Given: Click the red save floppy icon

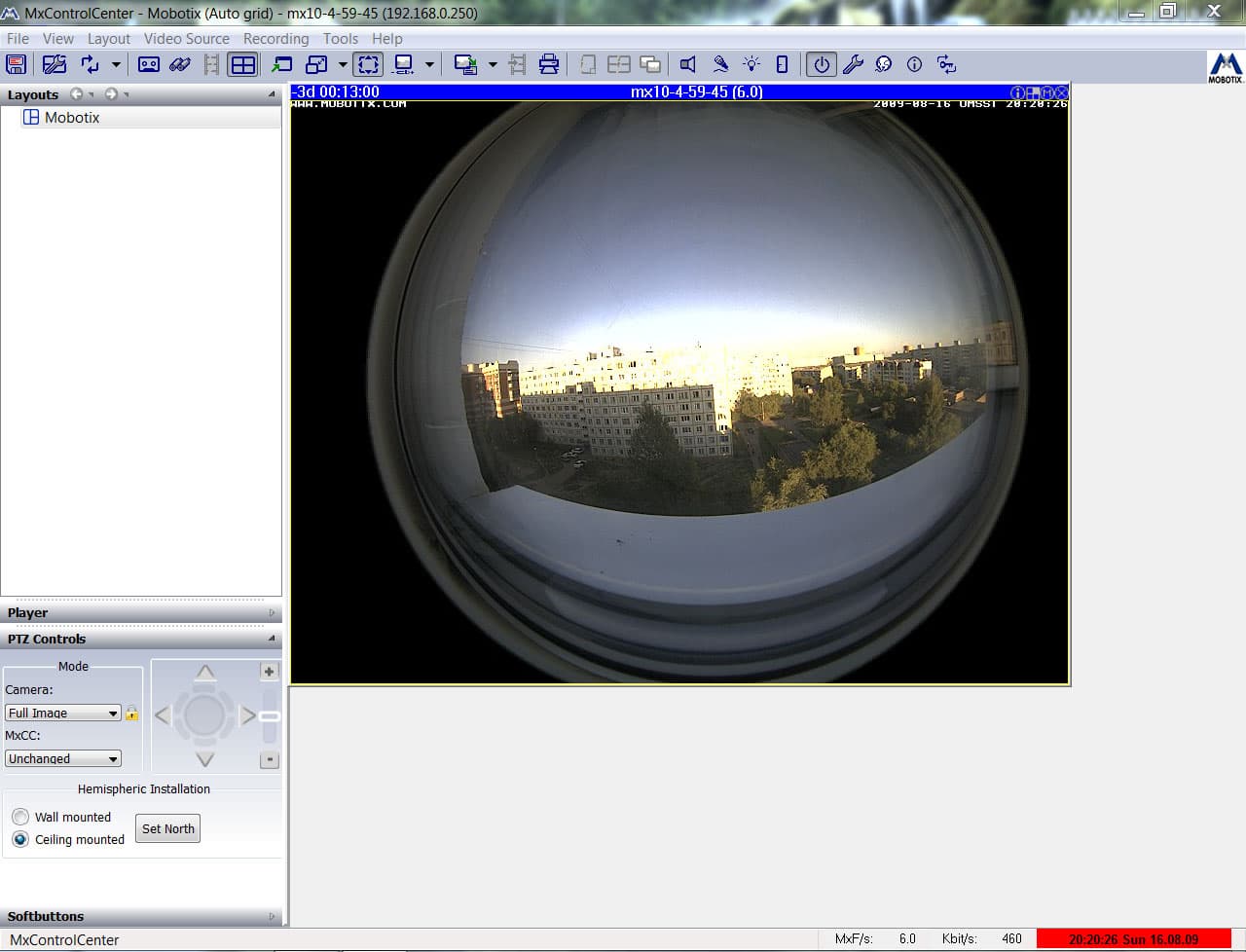Looking at the screenshot, I should tap(16, 64).
